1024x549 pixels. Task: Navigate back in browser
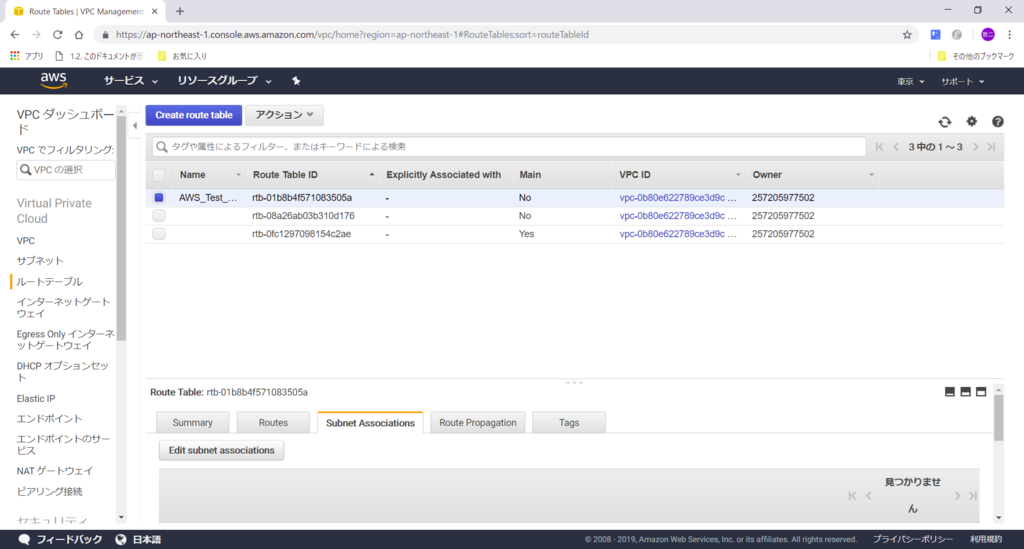(15, 35)
